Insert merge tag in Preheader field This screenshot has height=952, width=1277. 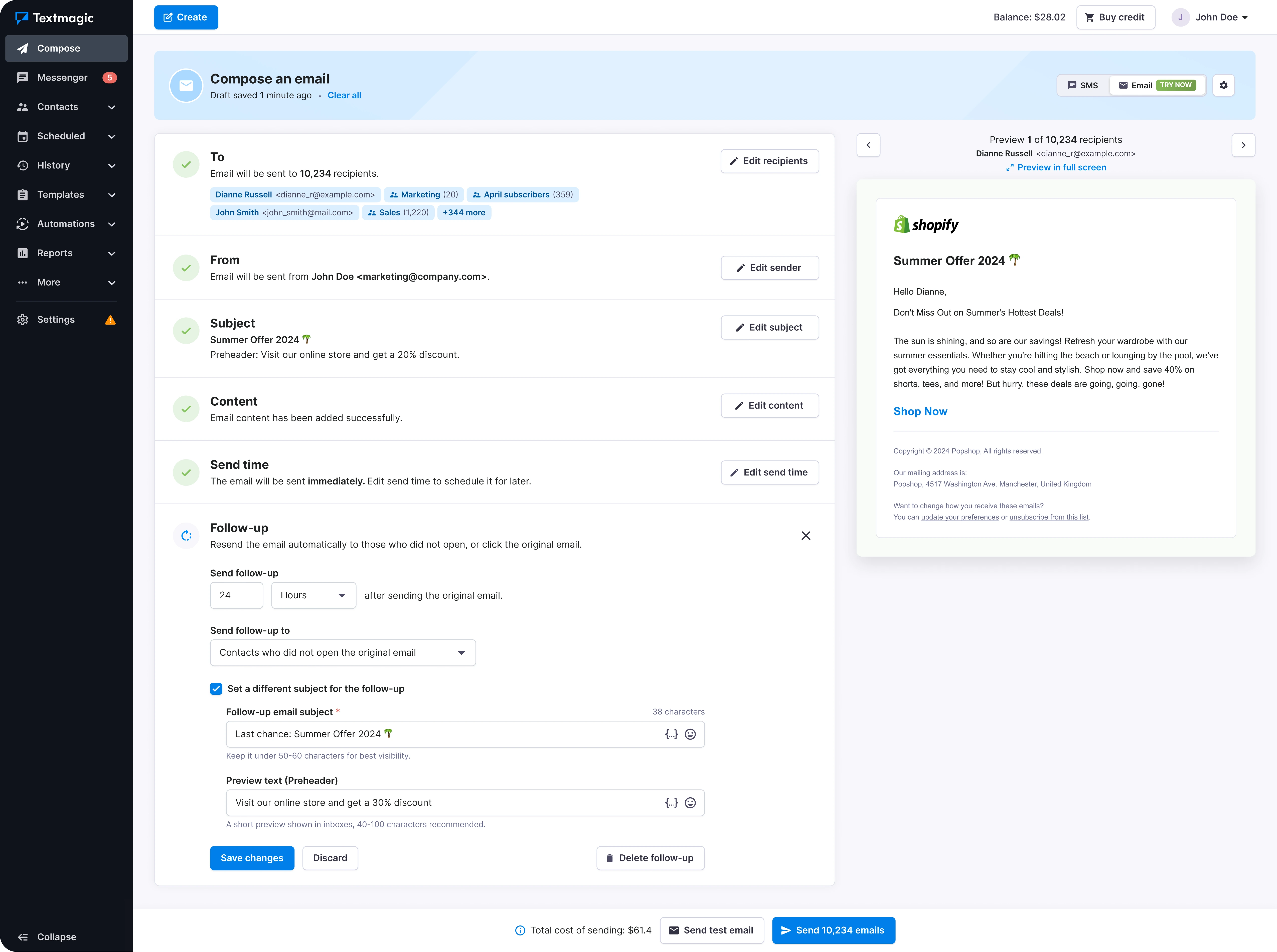(x=672, y=803)
